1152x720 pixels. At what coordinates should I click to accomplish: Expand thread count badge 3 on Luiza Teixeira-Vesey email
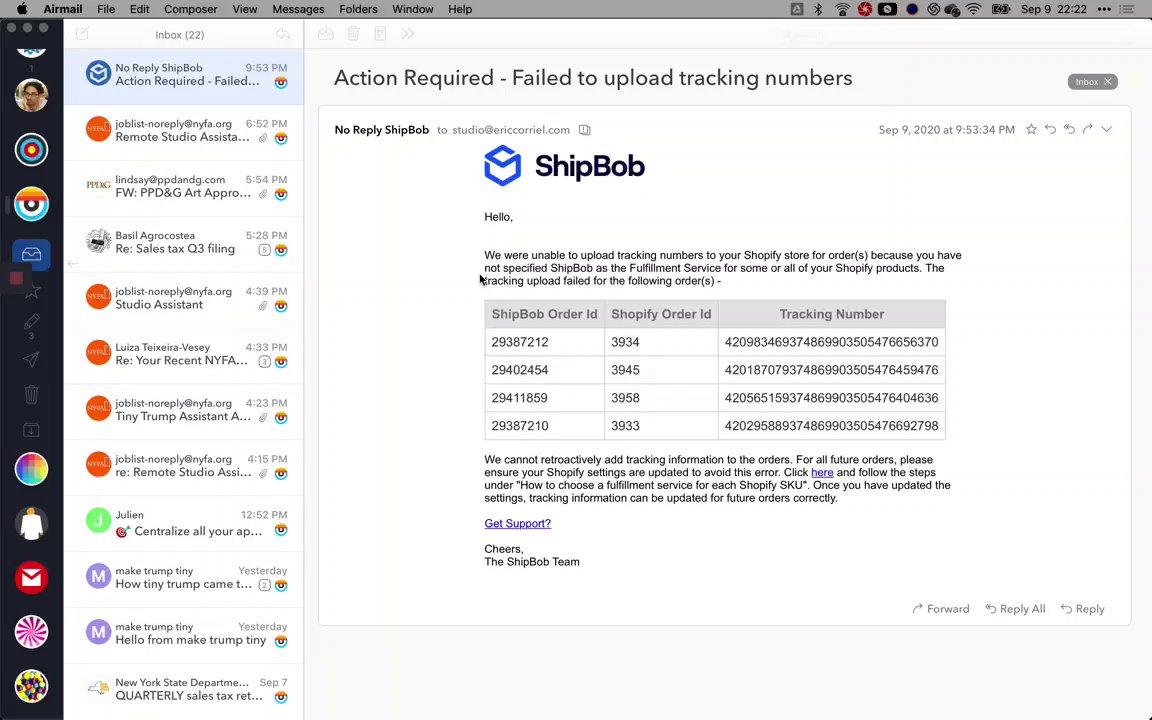point(264,361)
